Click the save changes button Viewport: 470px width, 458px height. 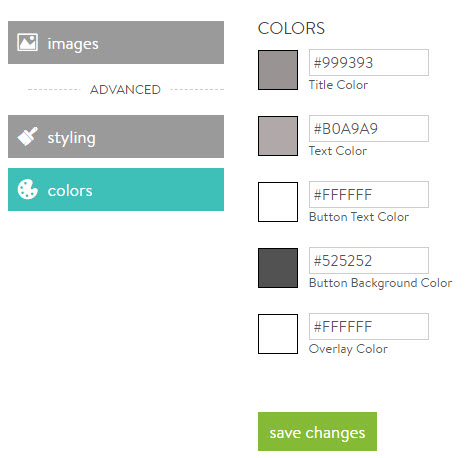click(x=317, y=432)
